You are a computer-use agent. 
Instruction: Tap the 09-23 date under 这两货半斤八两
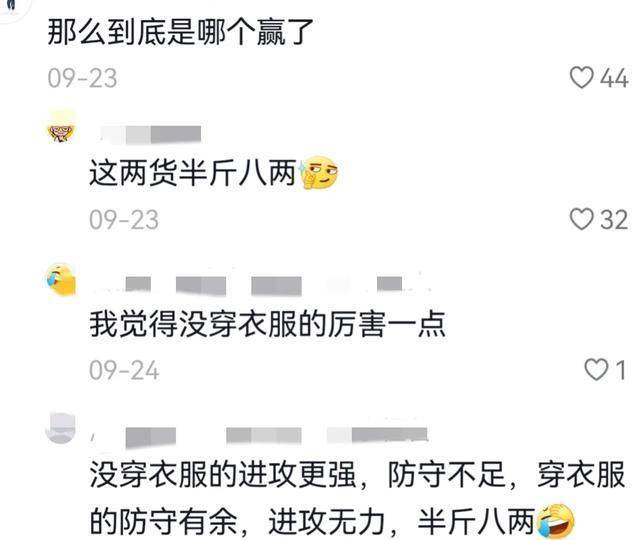(x=124, y=220)
